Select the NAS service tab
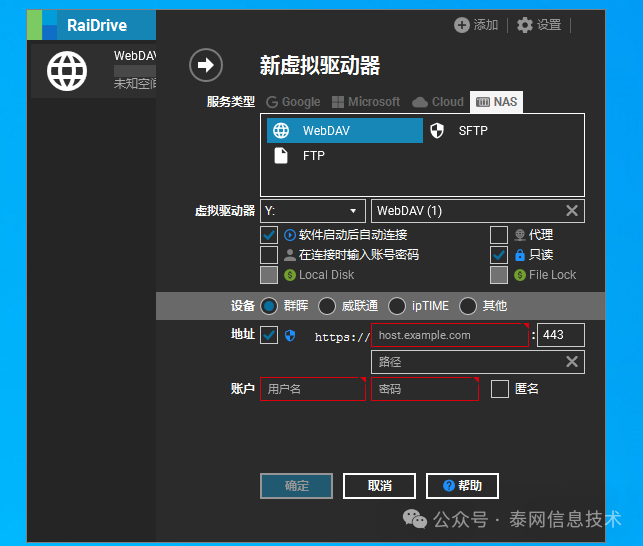 click(x=496, y=102)
